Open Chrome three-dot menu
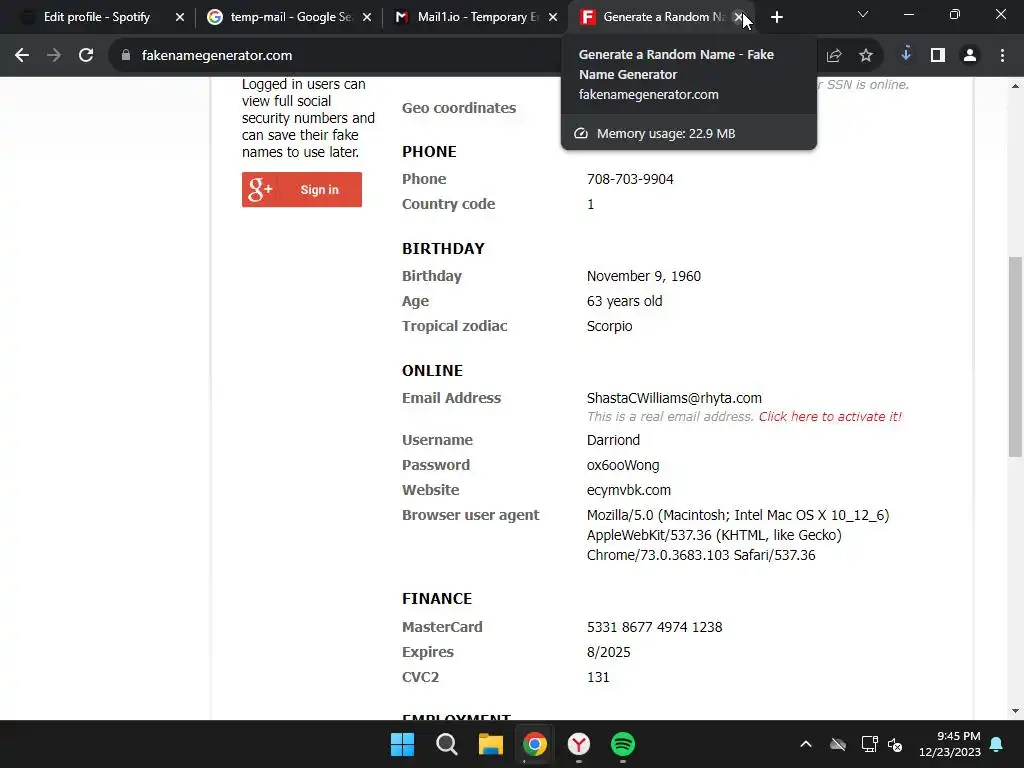 pos(1002,56)
